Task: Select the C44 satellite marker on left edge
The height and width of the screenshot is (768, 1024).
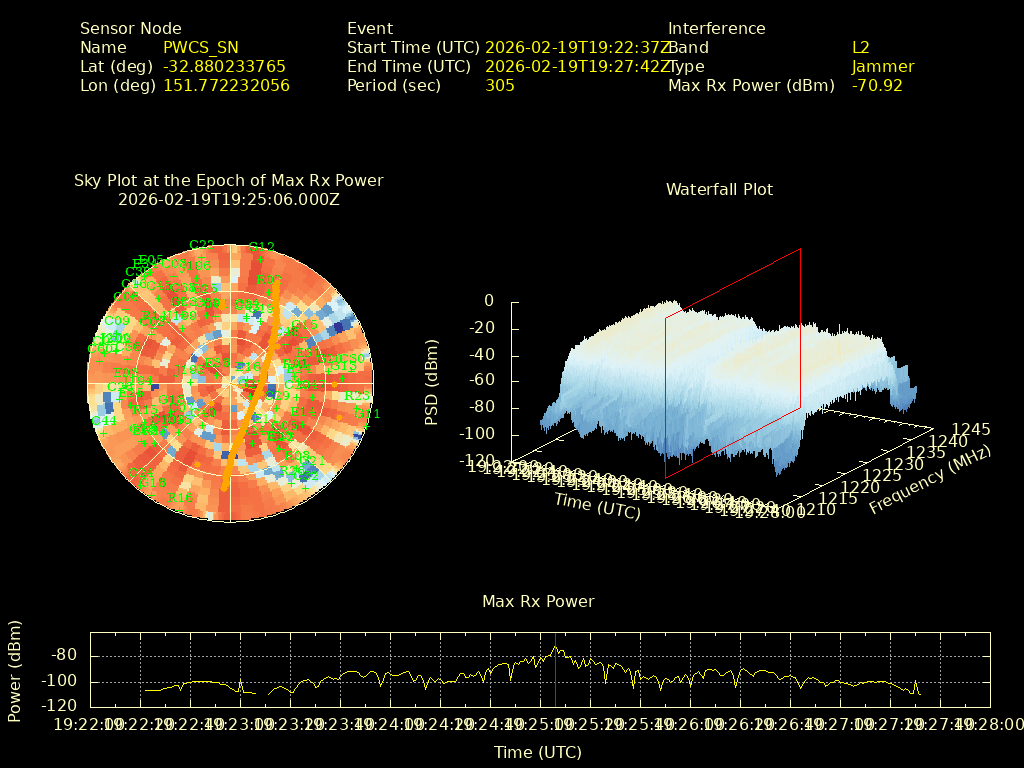Action: pos(105,422)
